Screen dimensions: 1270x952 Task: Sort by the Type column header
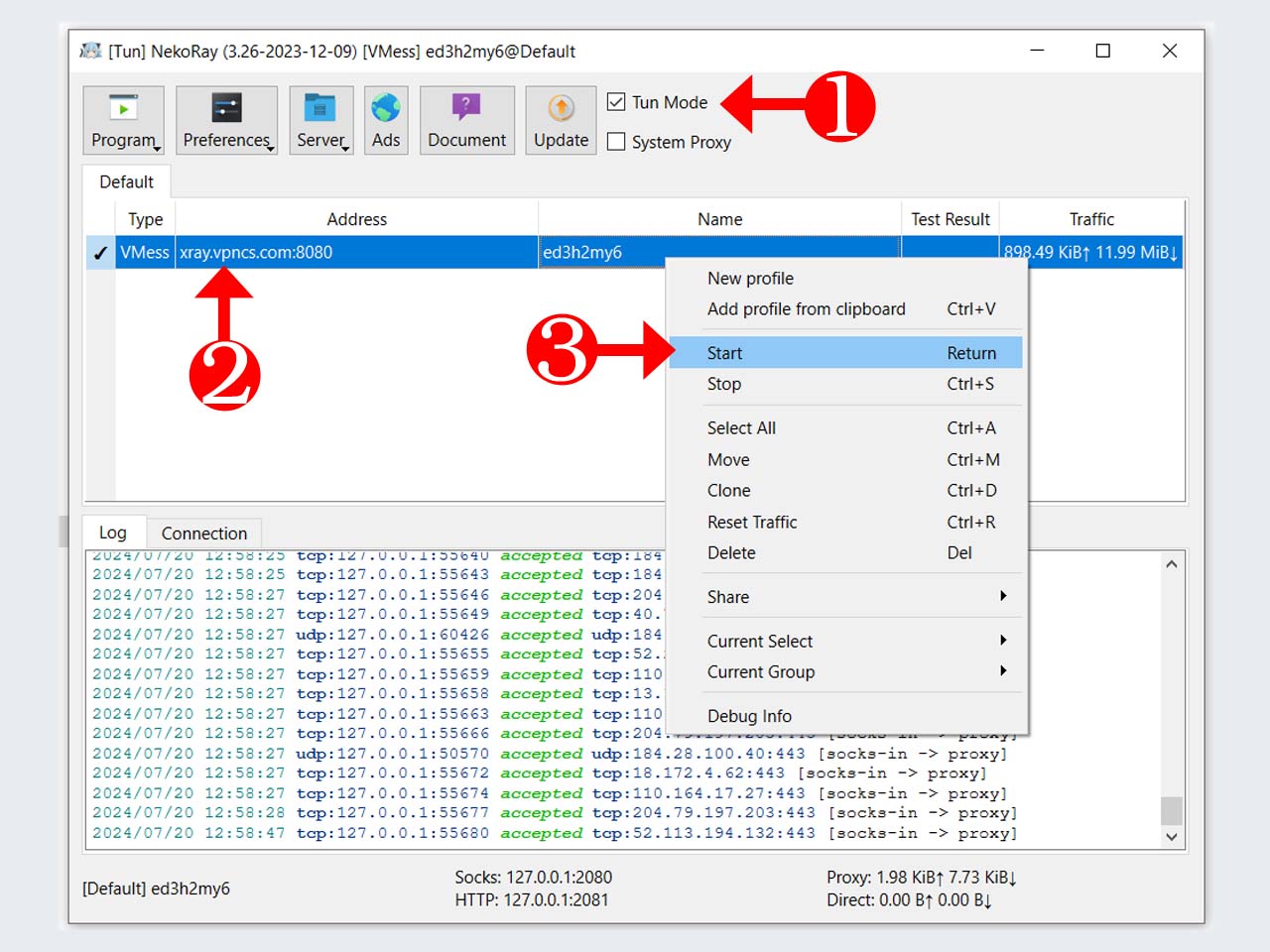tap(146, 219)
